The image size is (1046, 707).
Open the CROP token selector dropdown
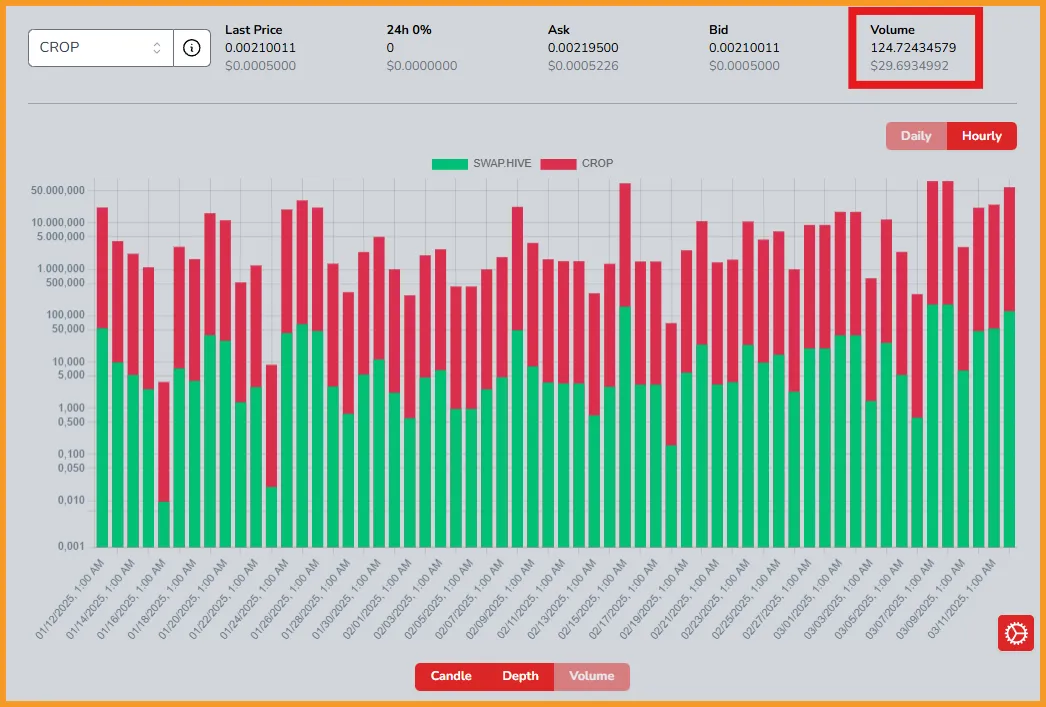[x=101, y=48]
